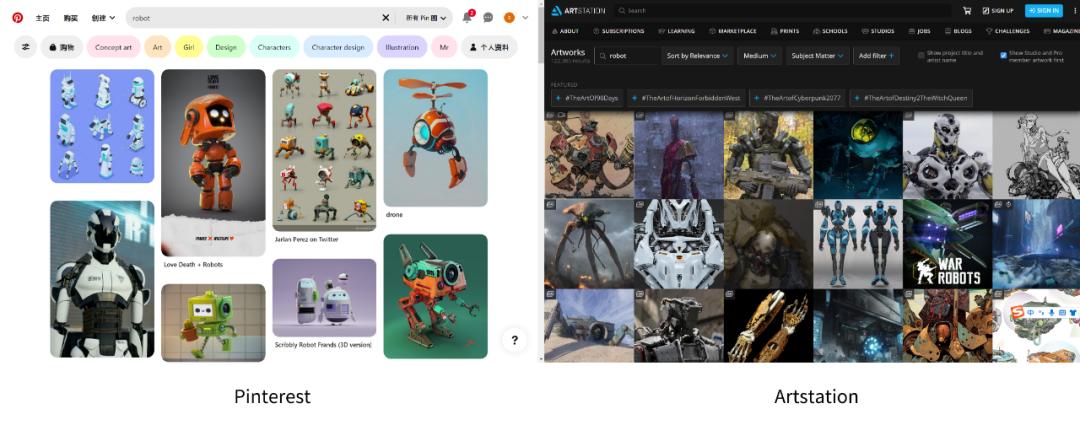Open ArtStation Blogs page

958,31
